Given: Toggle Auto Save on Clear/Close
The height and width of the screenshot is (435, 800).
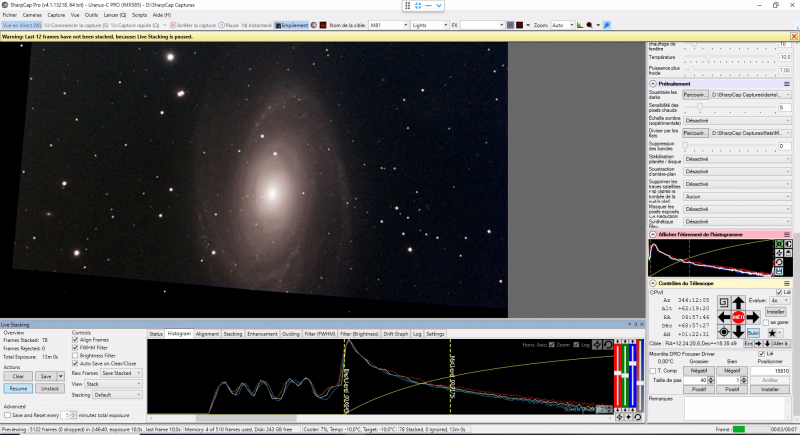Looking at the screenshot, I should coord(76,364).
